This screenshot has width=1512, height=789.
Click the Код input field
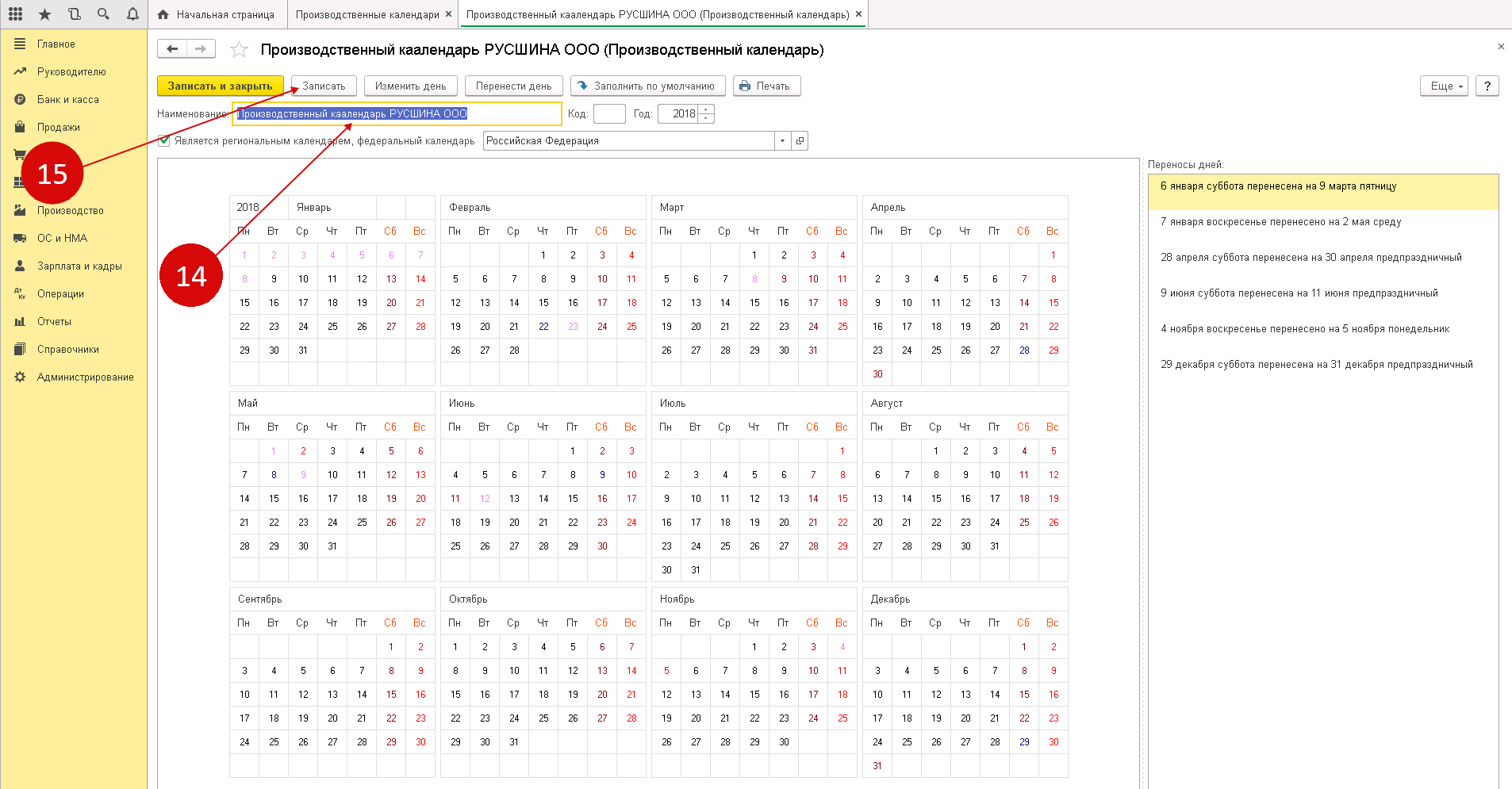609,114
